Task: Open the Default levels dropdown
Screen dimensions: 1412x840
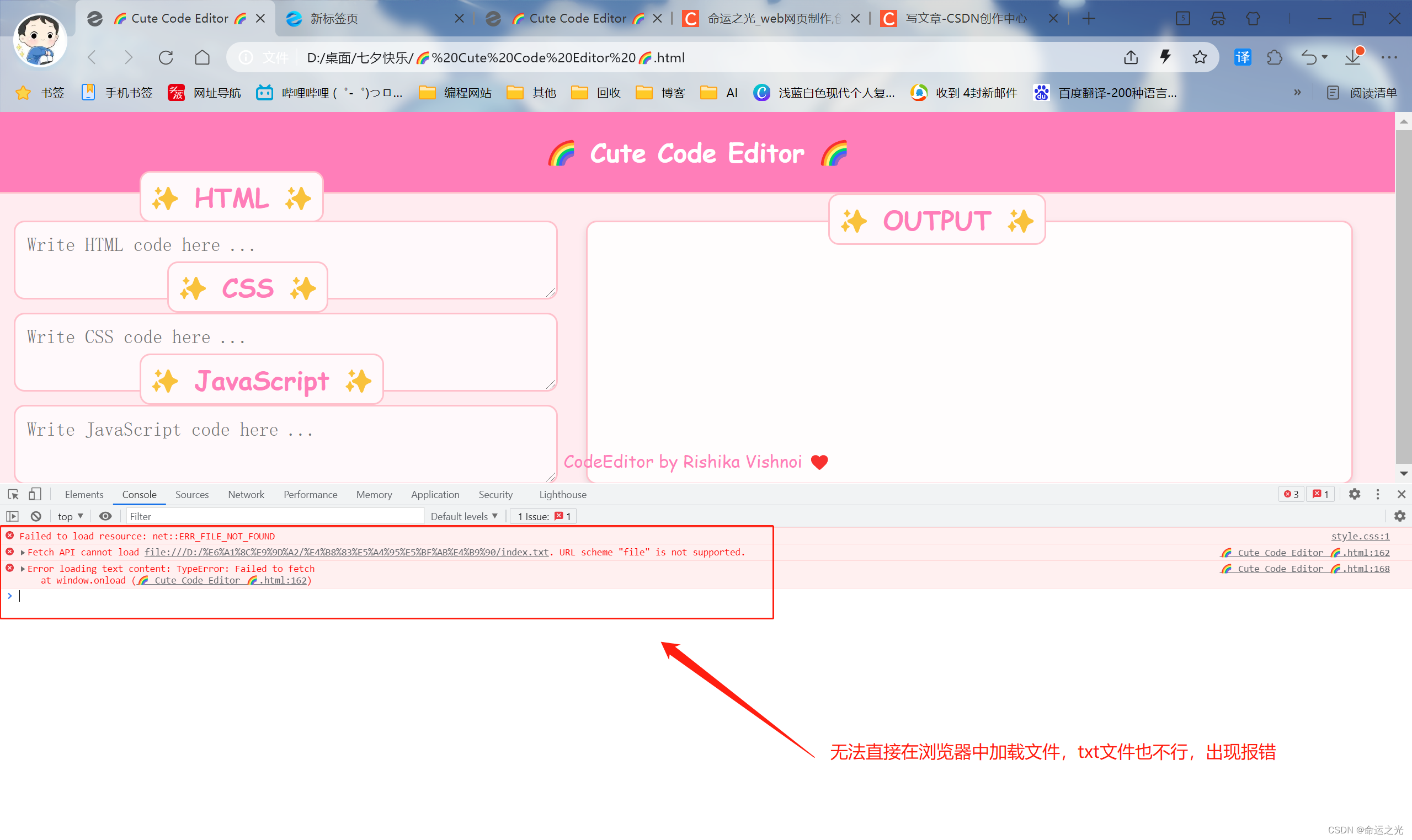Action: point(463,516)
